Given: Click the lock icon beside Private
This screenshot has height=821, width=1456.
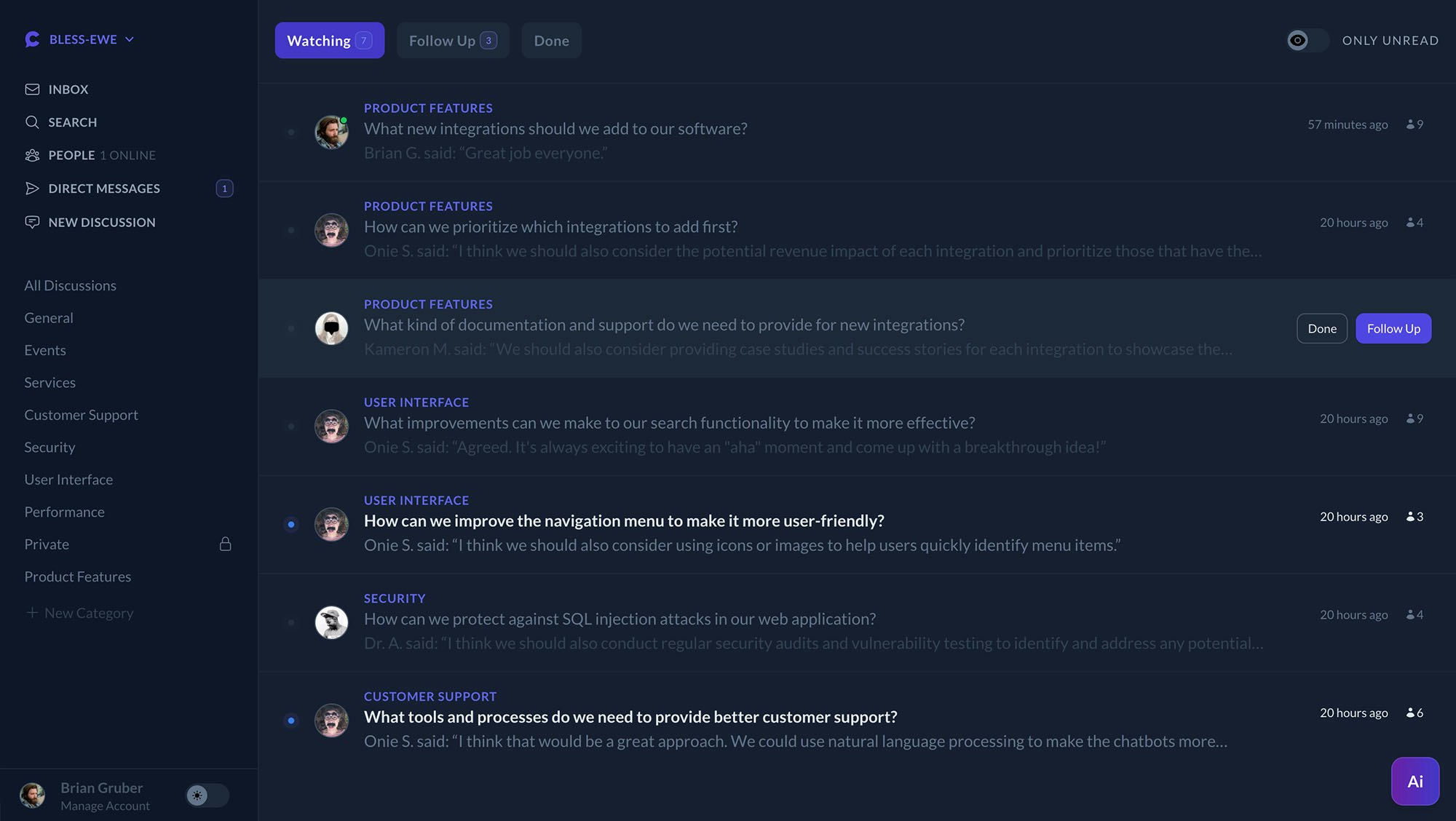Looking at the screenshot, I should coord(226,544).
